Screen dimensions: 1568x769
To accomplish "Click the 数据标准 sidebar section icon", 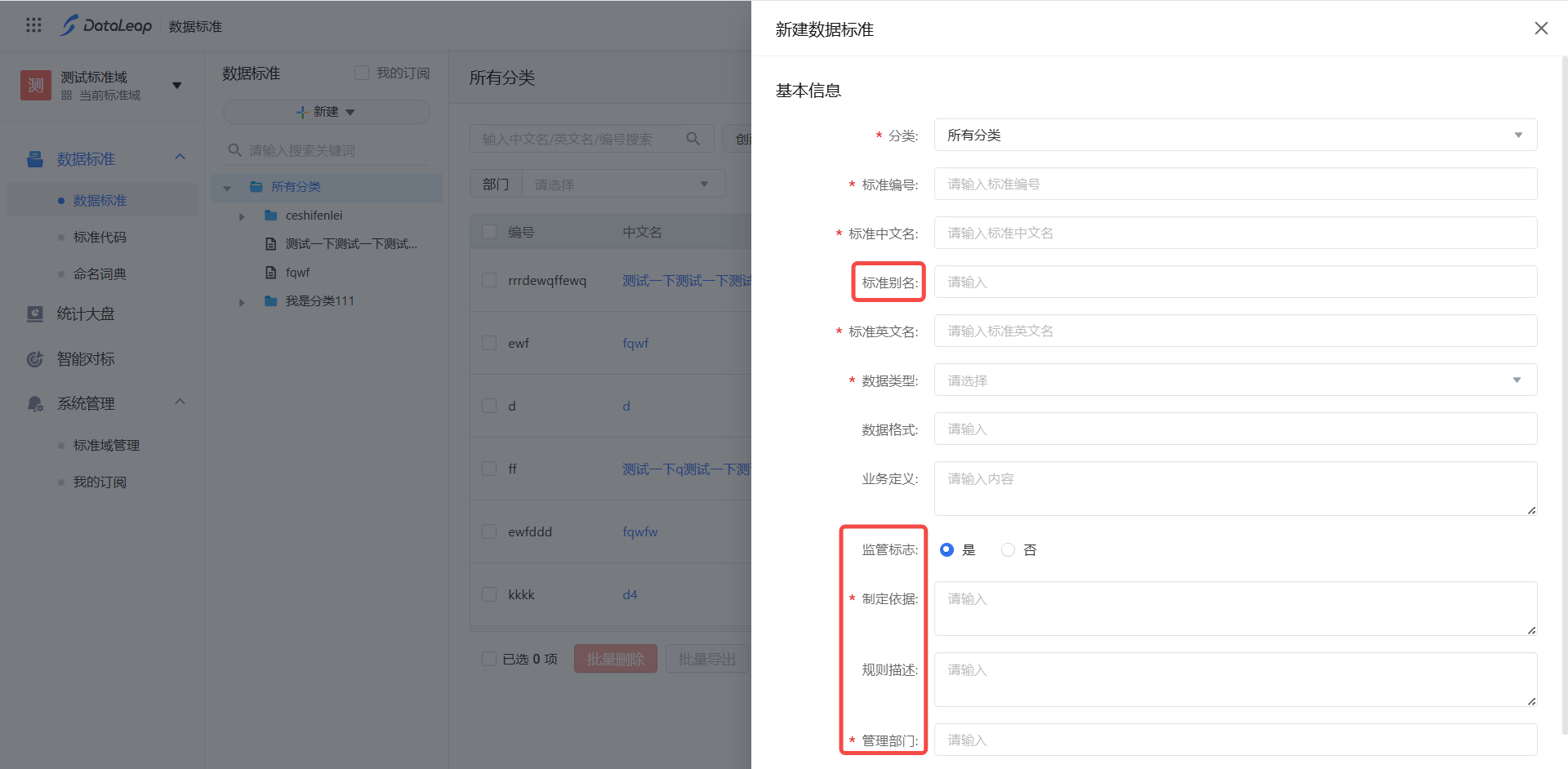I will pyautogui.click(x=35, y=159).
